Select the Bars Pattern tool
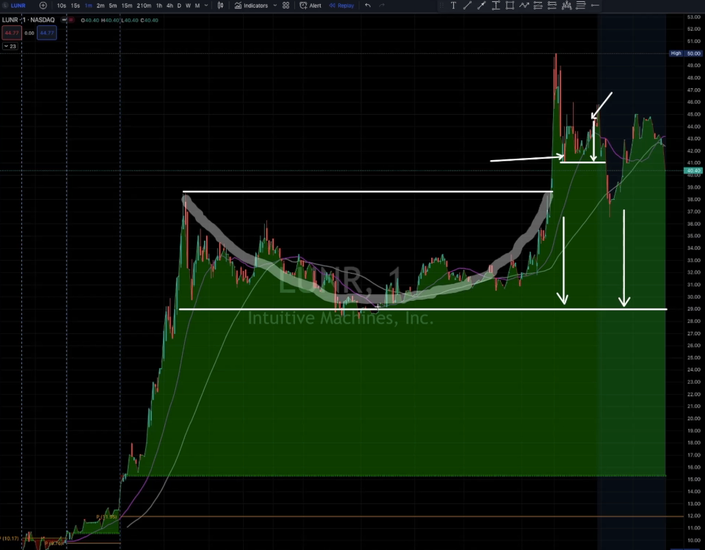Viewport: 705px width, 550px height. point(567,5)
